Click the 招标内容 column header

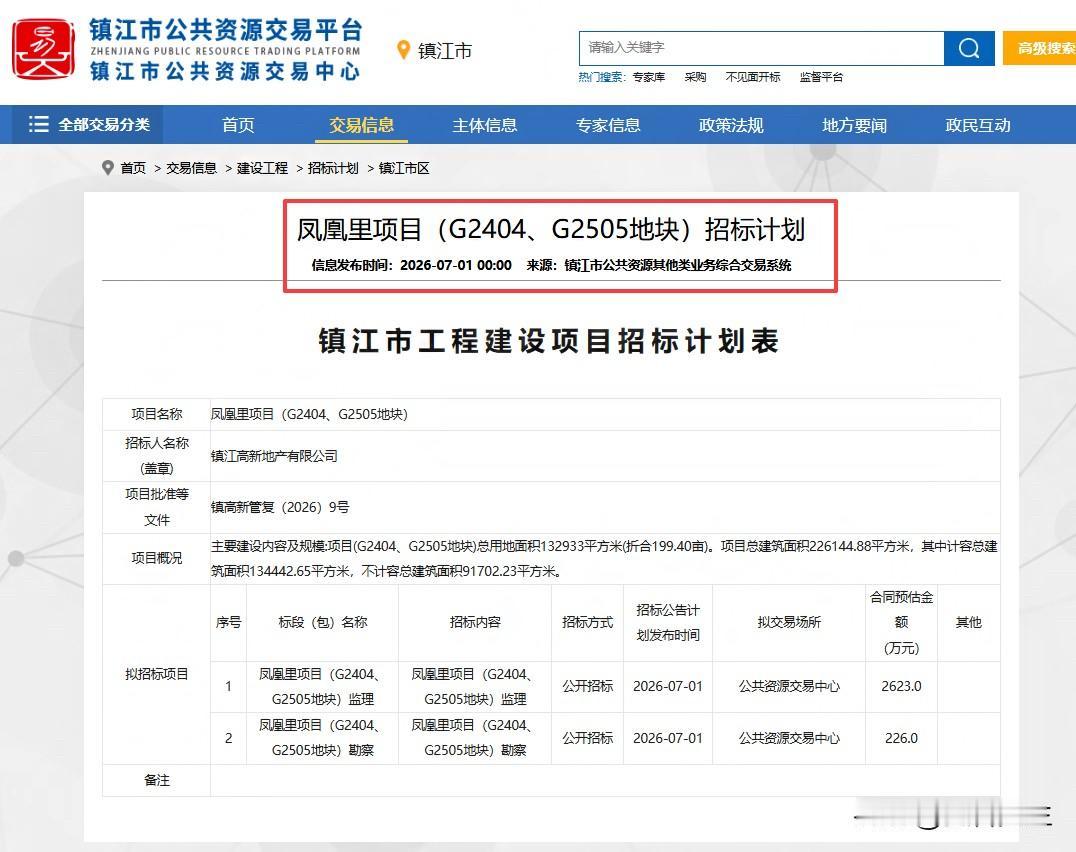pos(475,622)
